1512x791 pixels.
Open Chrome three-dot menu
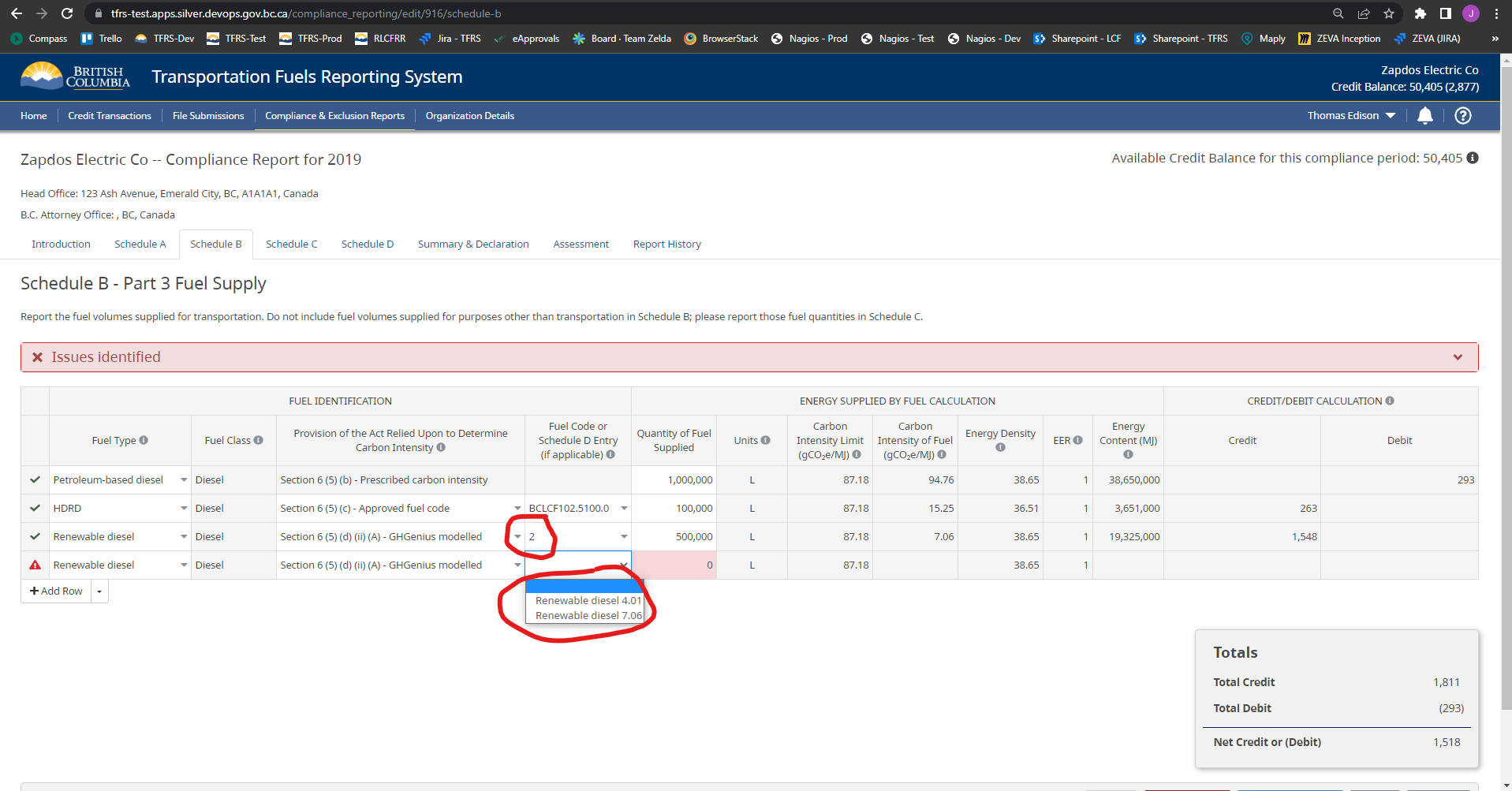coord(1496,13)
